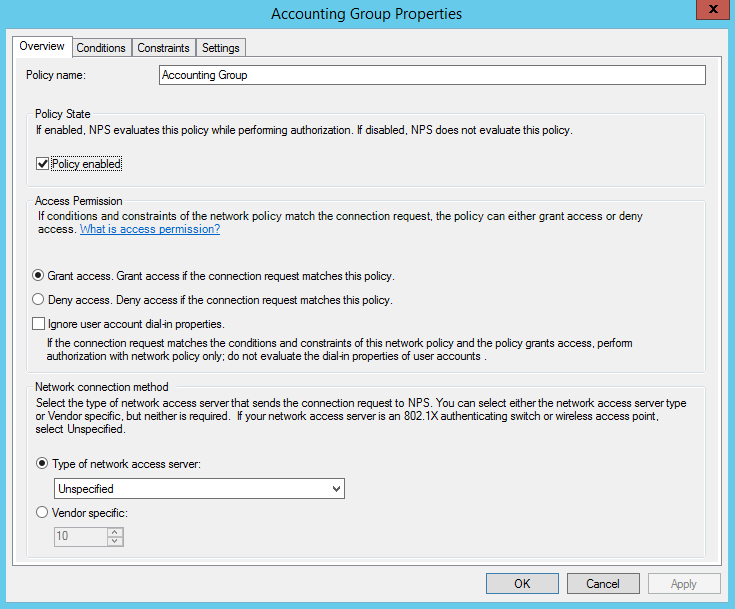This screenshot has width=735, height=609.
Task: Uncheck the Policy enabled checkbox
Action: [x=42, y=164]
